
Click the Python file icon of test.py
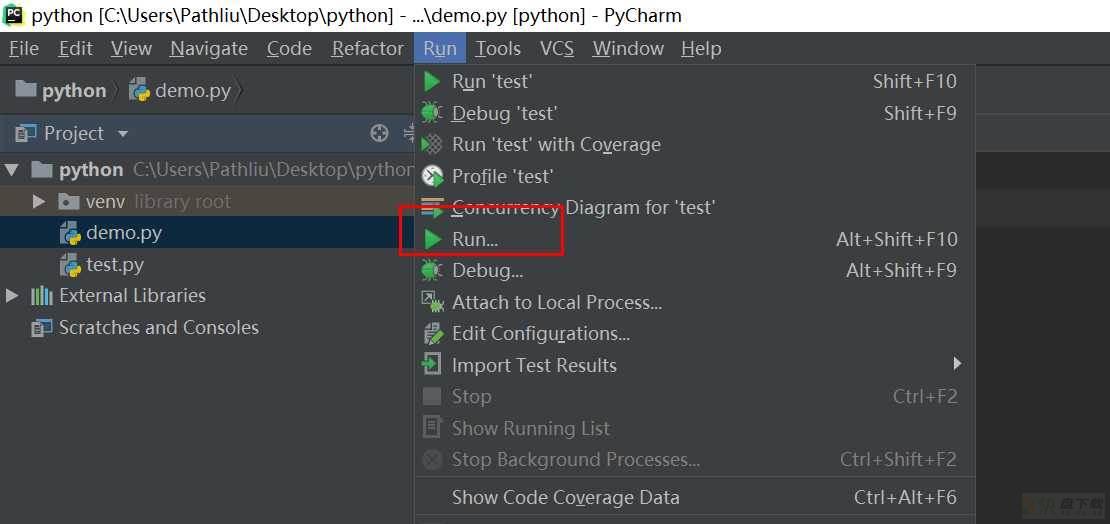70,265
